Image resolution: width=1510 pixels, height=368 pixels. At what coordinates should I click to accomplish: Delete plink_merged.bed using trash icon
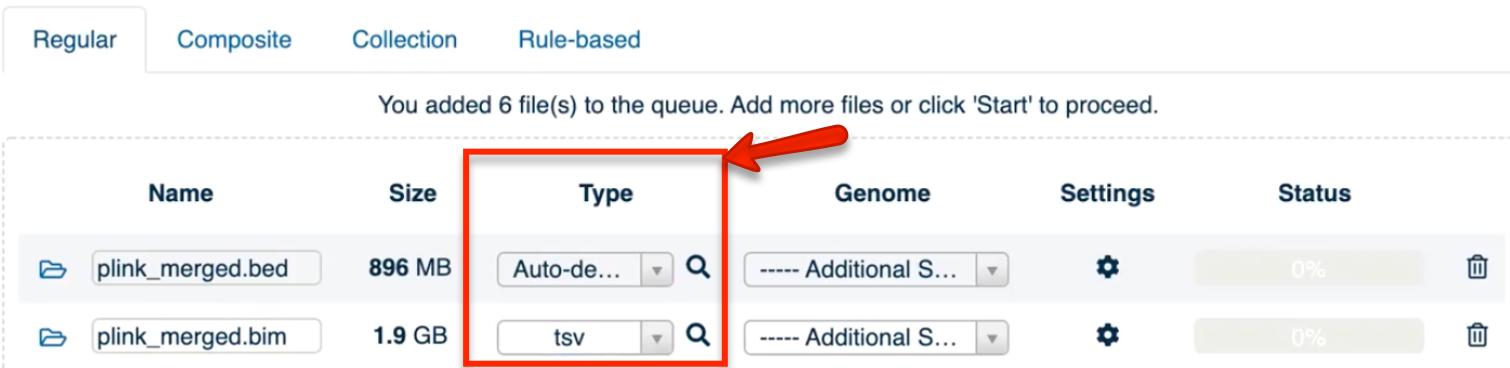[x=1476, y=267]
